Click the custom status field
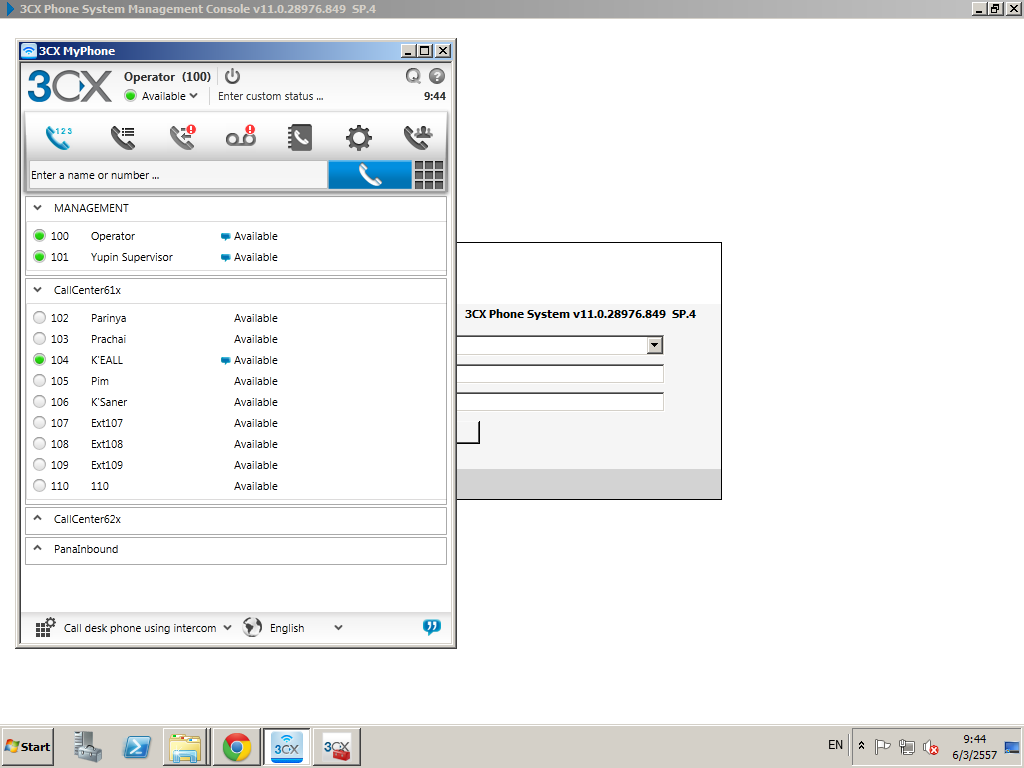1024x768 pixels. [270, 96]
